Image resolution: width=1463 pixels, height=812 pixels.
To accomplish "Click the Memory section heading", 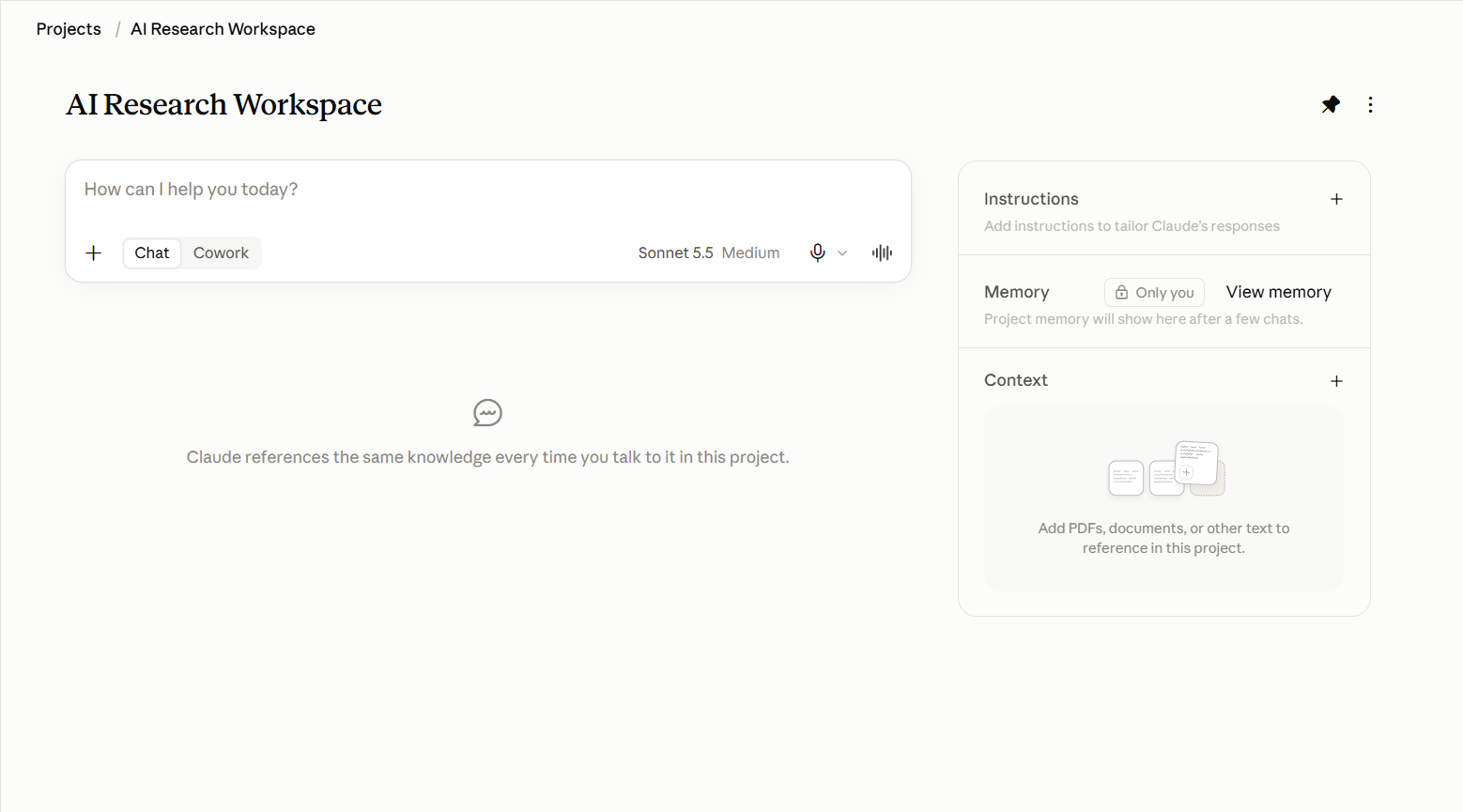I will tap(1016, 292).
